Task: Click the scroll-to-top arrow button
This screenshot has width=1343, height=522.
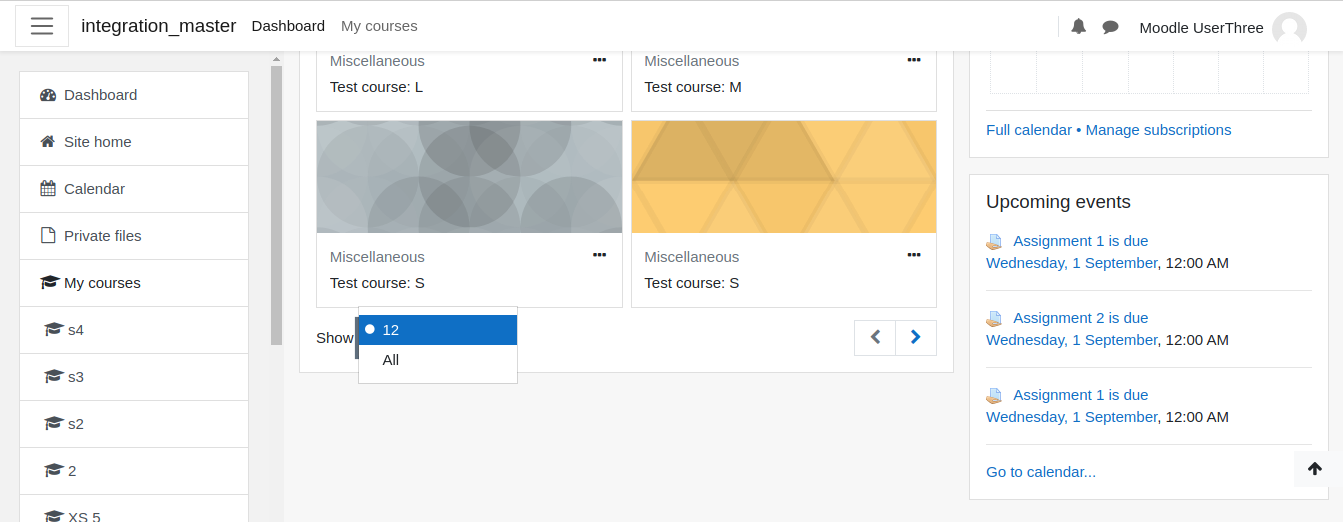Action: tap(1315, 469)
